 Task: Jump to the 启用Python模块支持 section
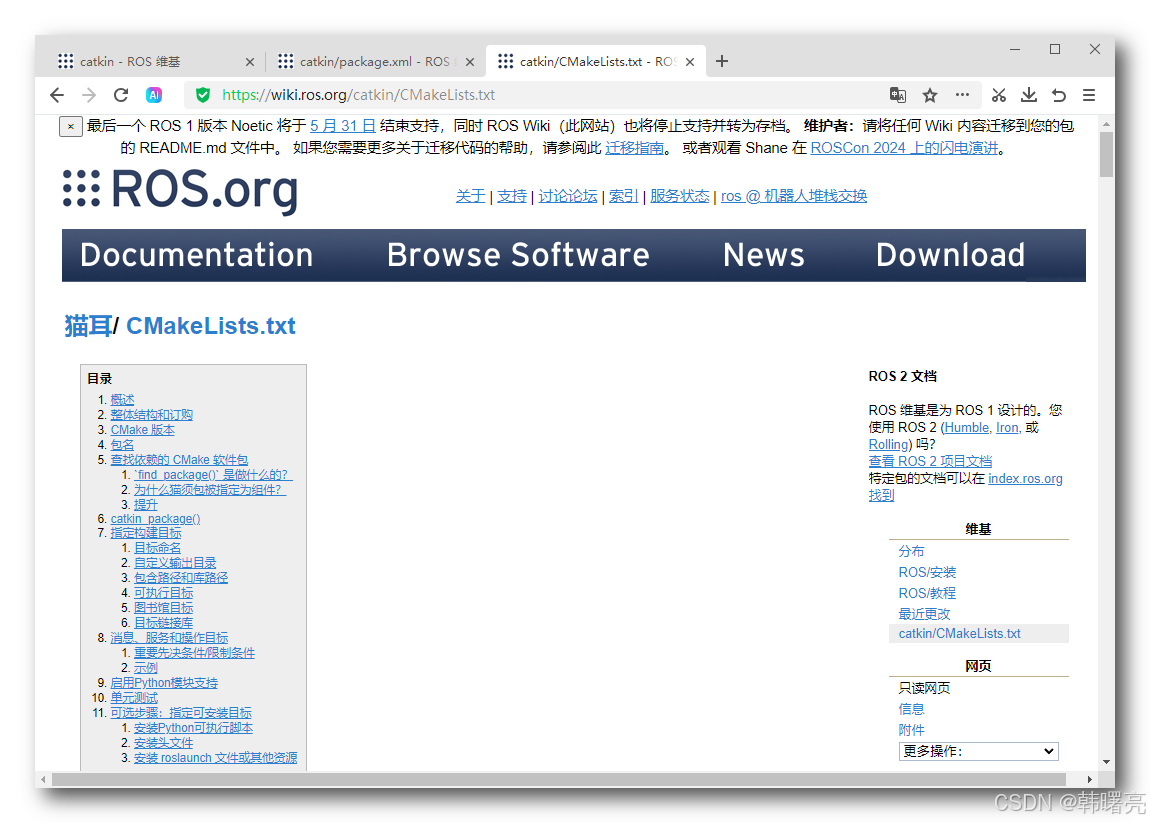pyautogui.click(x=164, y=683)
